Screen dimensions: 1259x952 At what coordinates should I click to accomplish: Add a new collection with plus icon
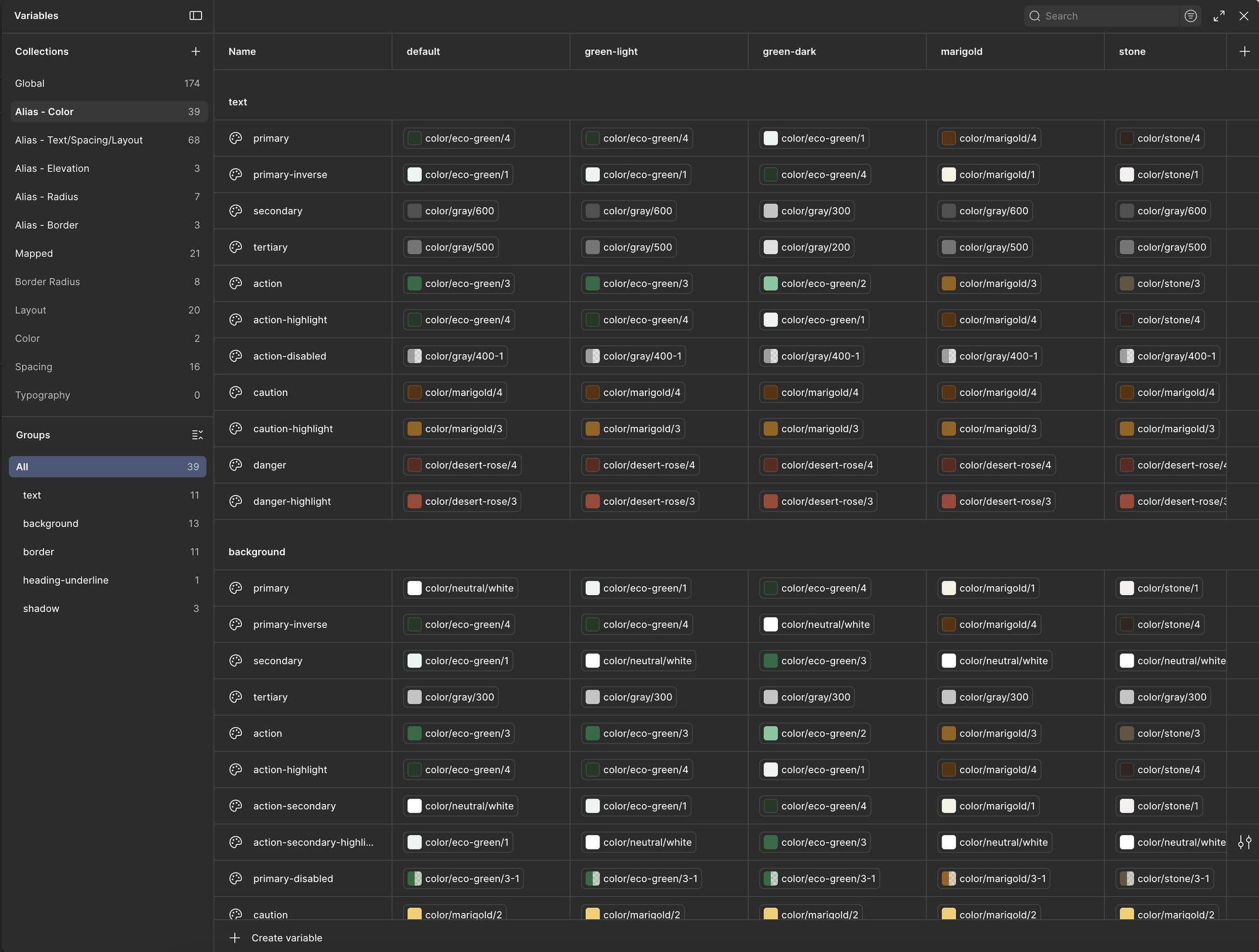click(196, 52)
